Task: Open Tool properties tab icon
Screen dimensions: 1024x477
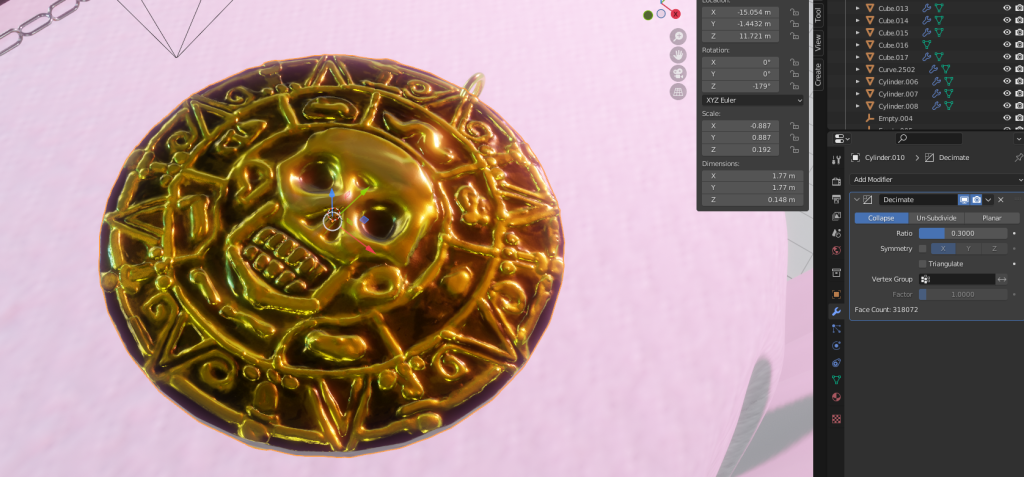Action: click(836, 160)
